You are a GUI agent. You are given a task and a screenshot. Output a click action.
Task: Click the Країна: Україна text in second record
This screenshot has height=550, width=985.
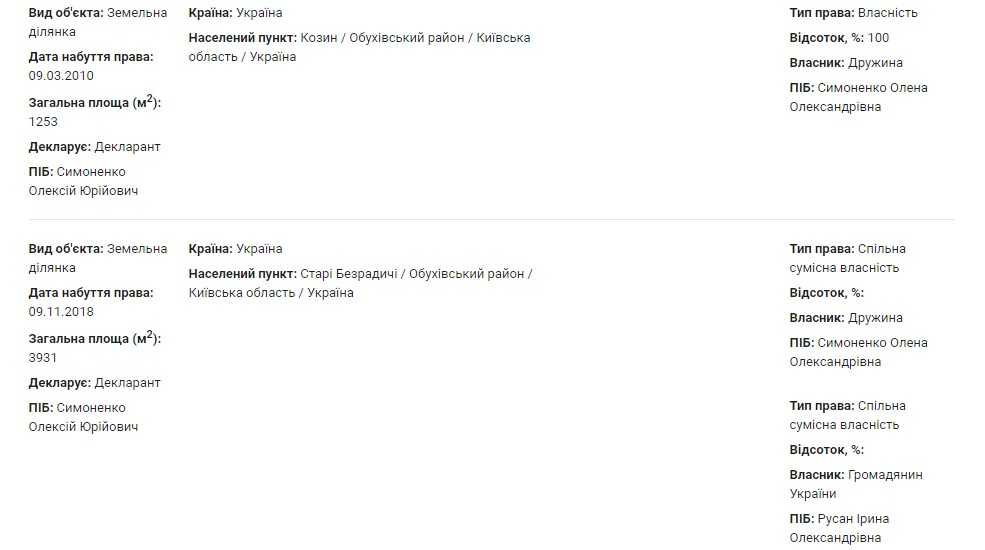coord(236,249)
